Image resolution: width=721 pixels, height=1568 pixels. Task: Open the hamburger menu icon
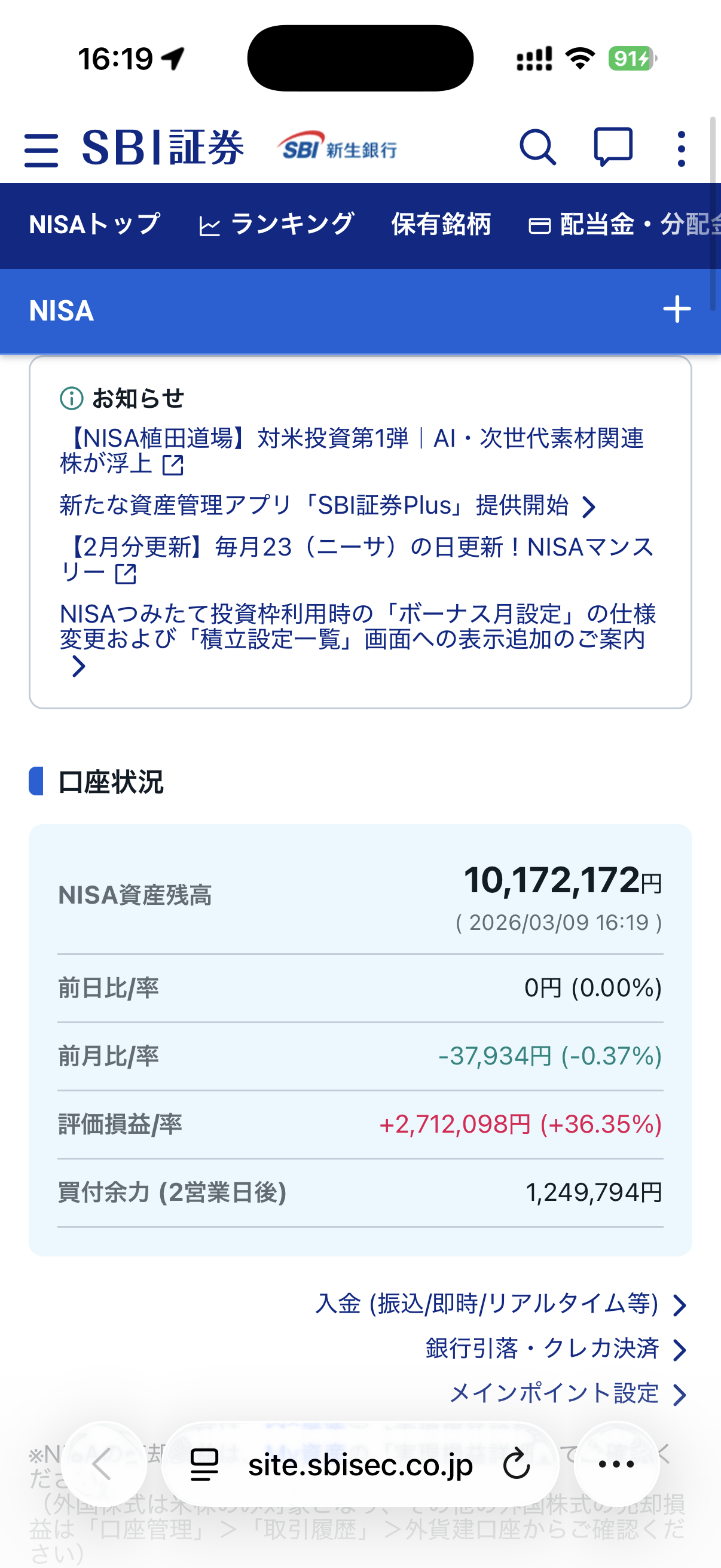41,149
